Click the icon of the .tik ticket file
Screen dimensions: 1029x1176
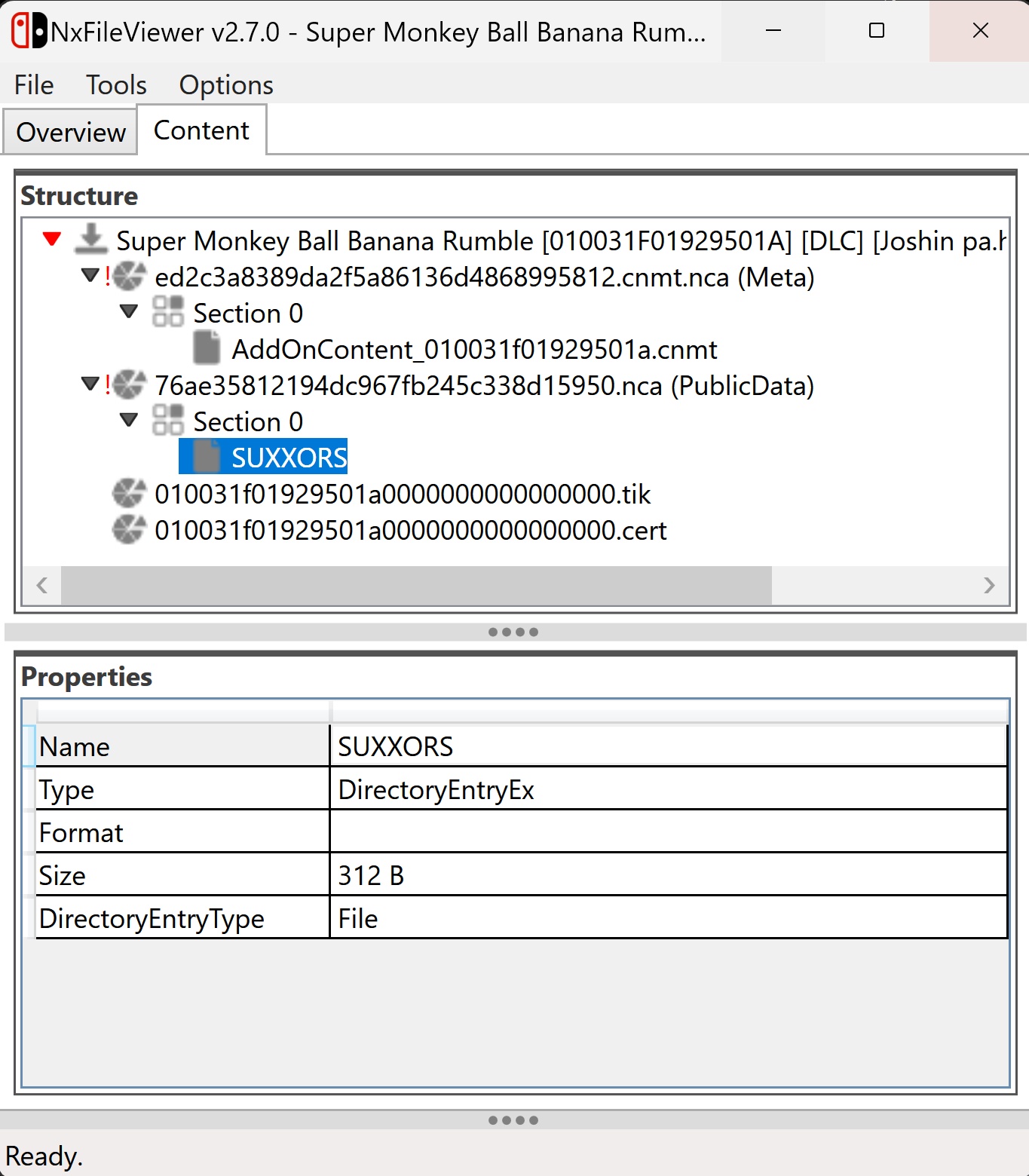[129, 494]
